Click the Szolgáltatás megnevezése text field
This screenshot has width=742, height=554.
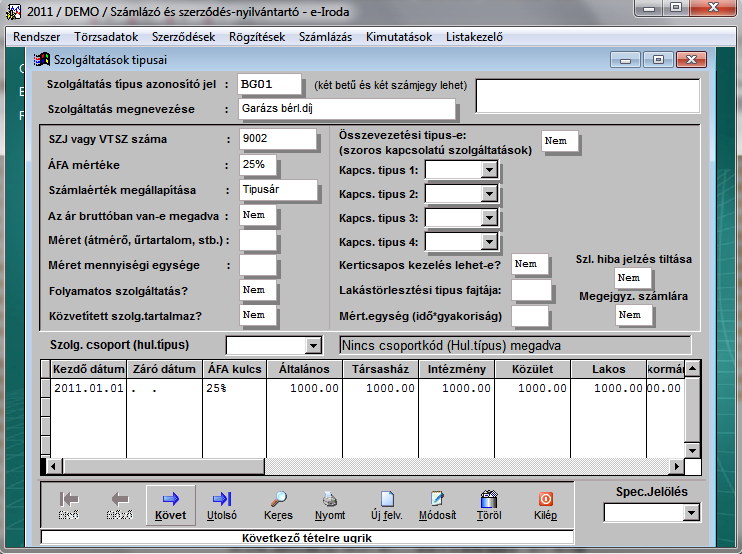[x=347, y=109]
